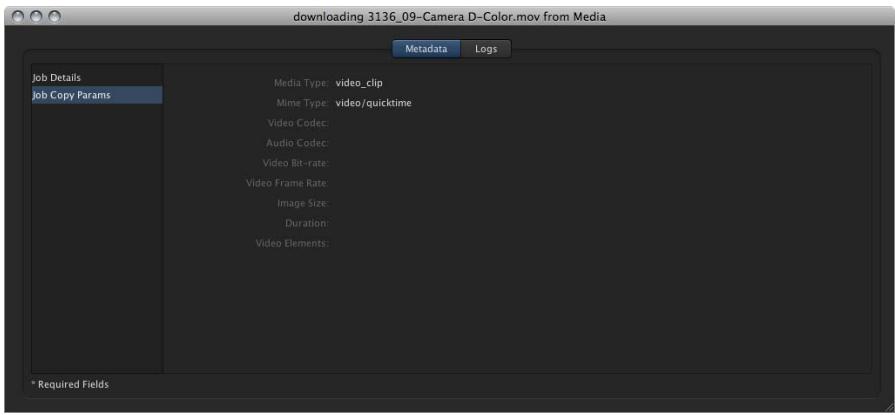This screenshot has width=895, height=415.
Task: Click the video_clip Media Type value
Action: 359,83
